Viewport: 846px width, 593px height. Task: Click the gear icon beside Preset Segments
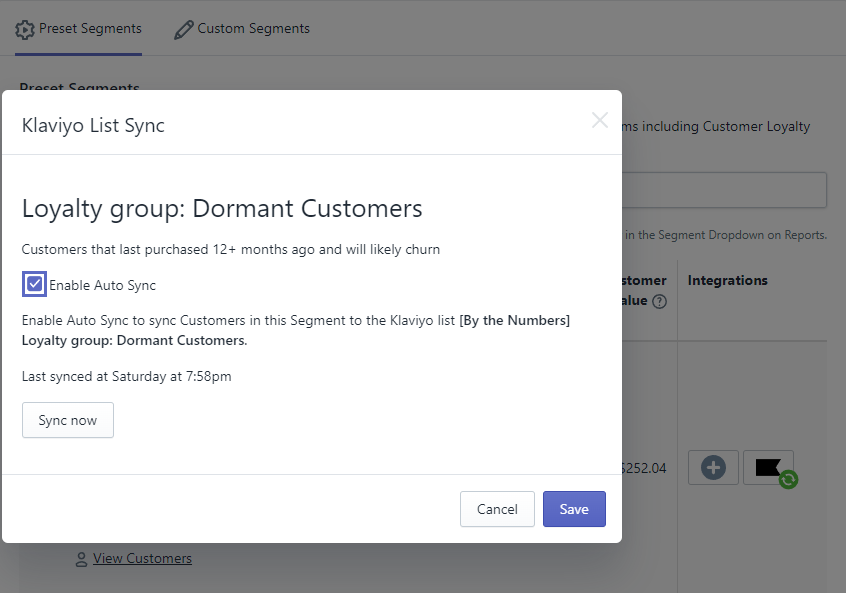click(x=25, y=30)
